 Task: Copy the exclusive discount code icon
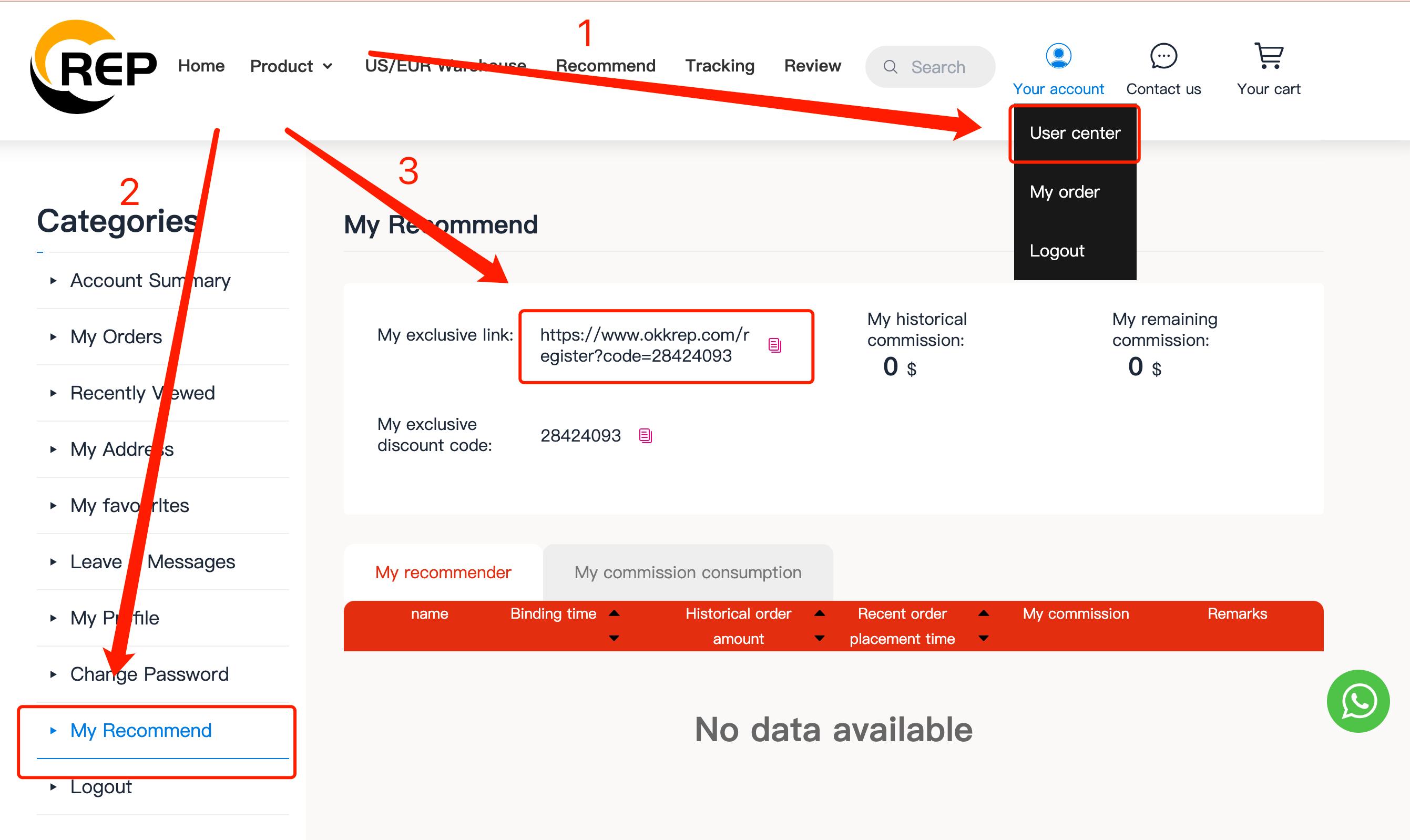coord(645,435)
